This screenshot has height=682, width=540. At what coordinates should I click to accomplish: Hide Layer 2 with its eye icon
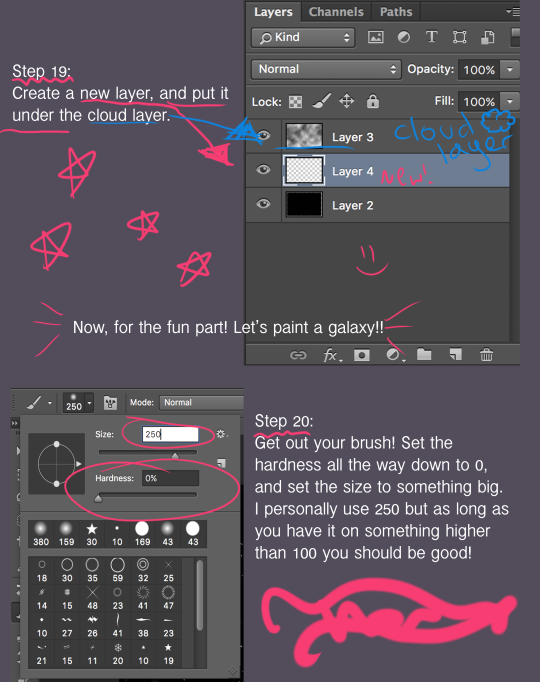tap(263, 204)
